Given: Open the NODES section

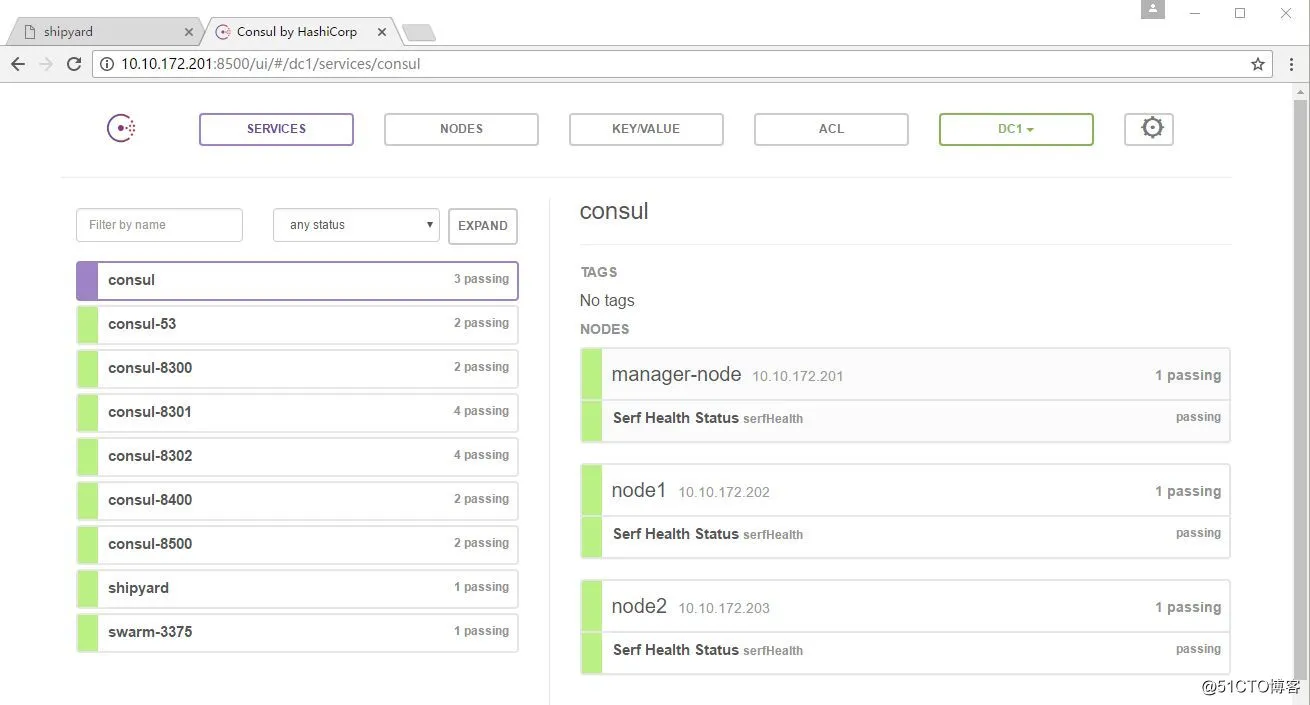Looking at the screenshot, I should pos(461,129).
